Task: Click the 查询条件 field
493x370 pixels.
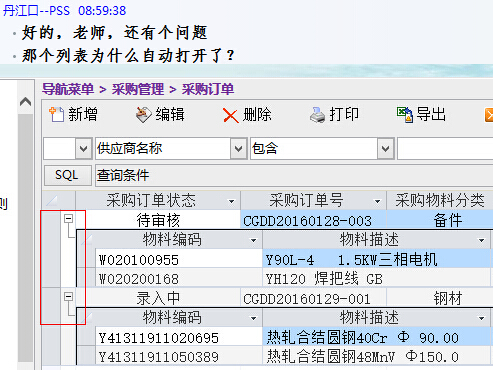Action: [294, 175]
